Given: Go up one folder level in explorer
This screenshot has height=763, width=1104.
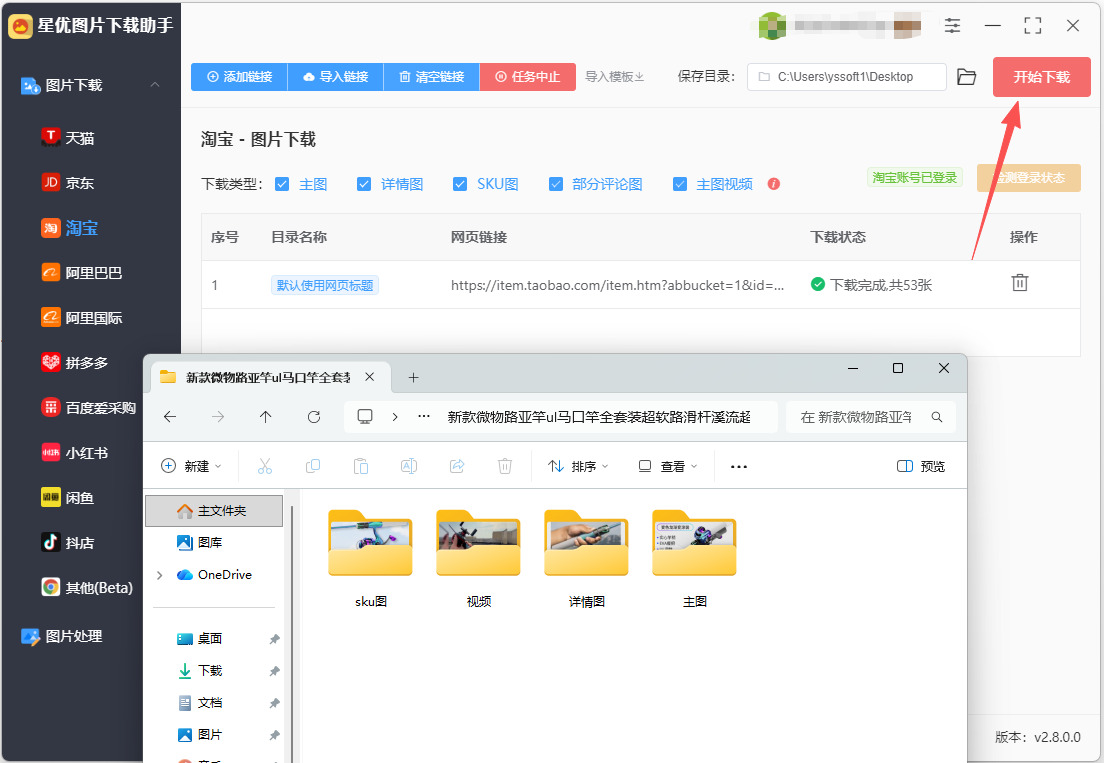Looking at the screenshot, I should click(265, 417).
